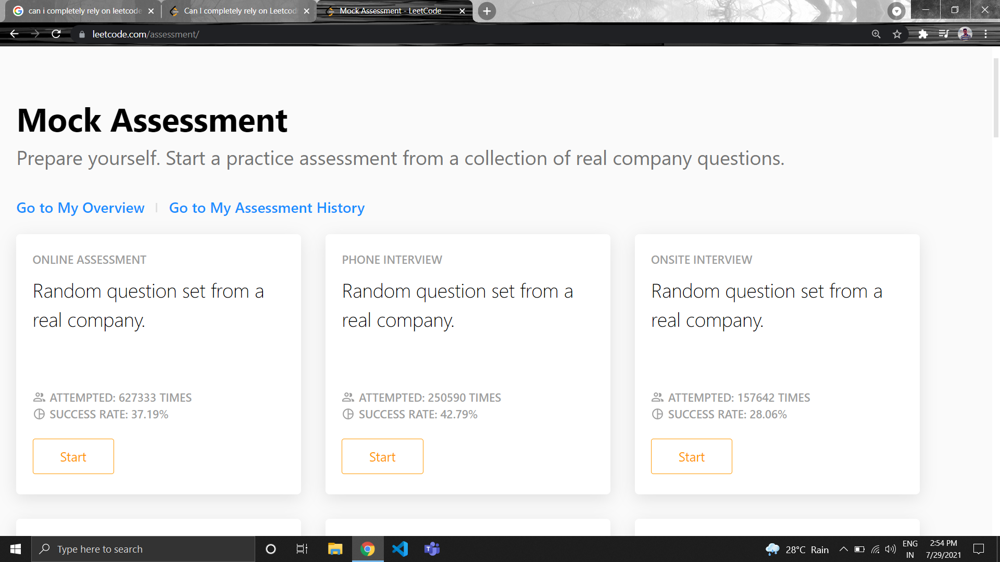1000x562 pixels.
Task: Switch to 'Can I completely rely on Leetcode' tab
Action: (239, 11)
